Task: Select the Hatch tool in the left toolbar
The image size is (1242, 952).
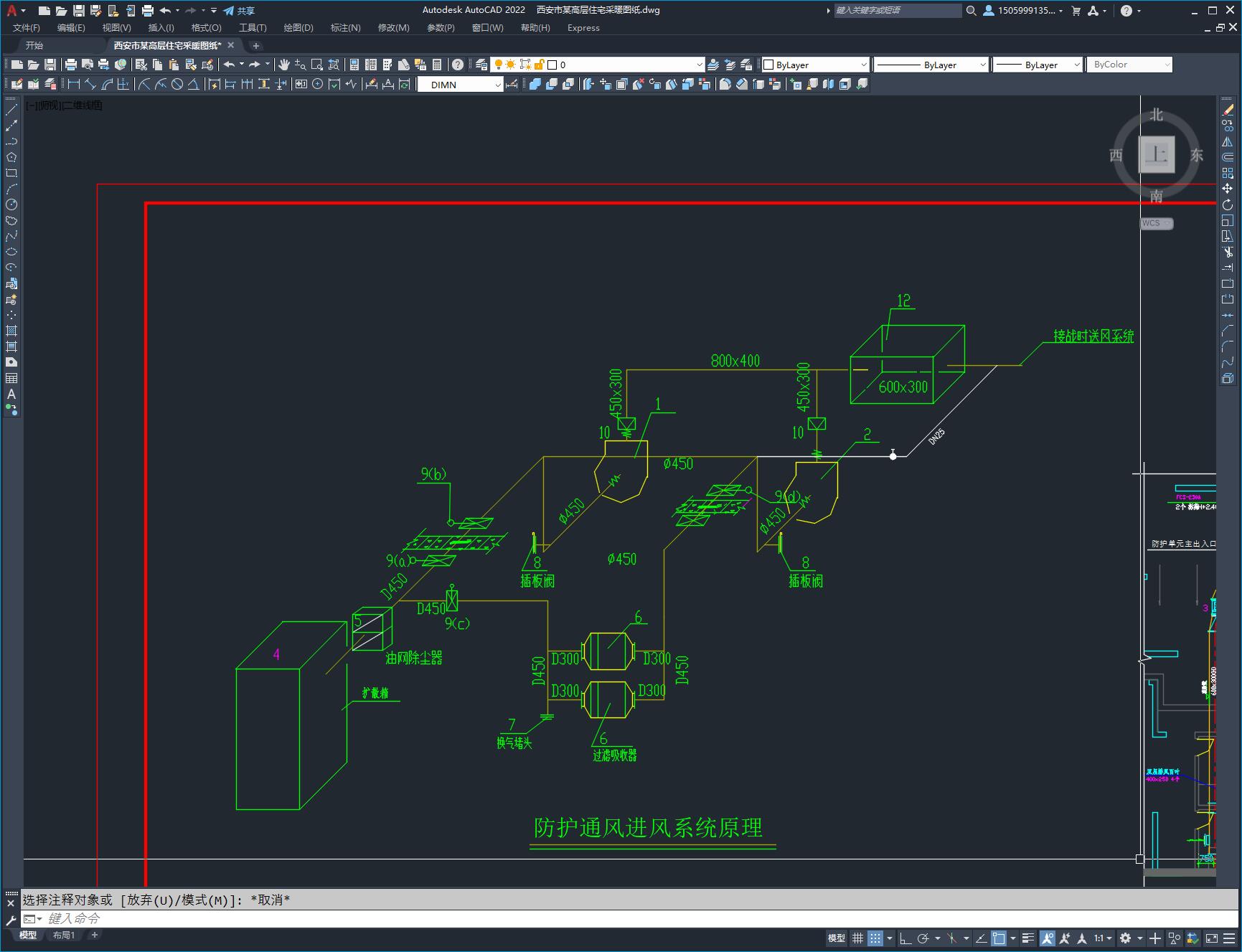Action: point(11,331)
